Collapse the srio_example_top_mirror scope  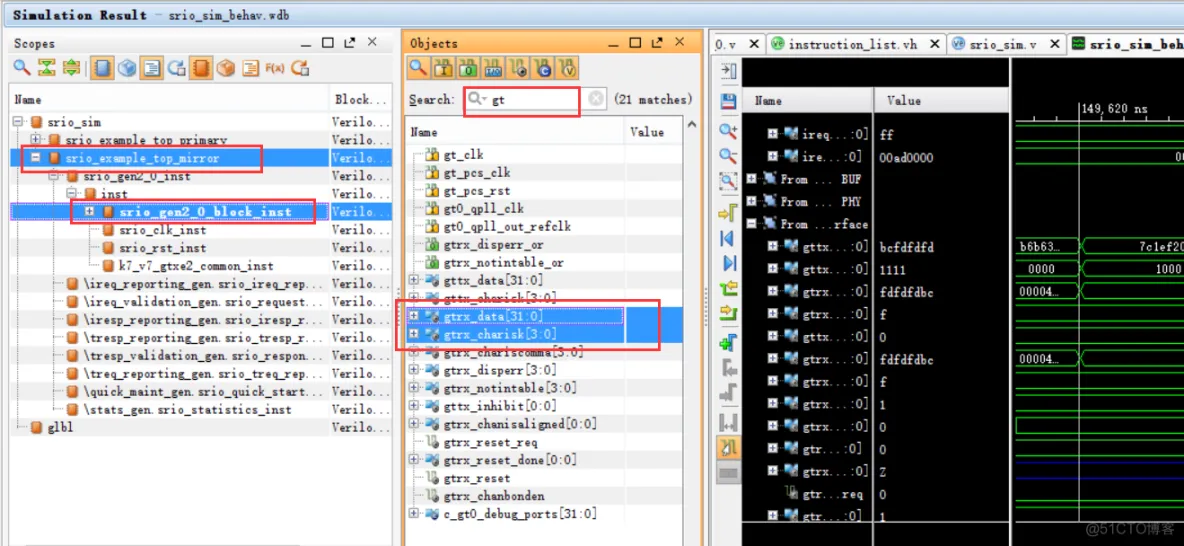(x=36, y=158)
